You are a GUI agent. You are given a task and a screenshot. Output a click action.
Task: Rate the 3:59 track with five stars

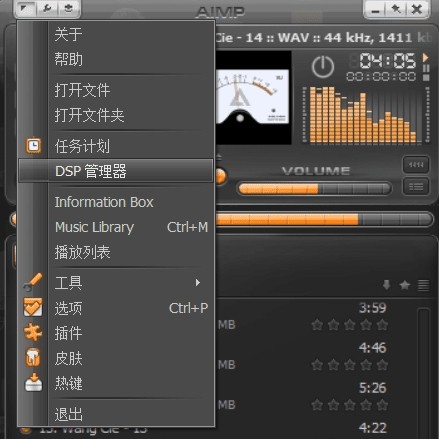click(382, 324)
